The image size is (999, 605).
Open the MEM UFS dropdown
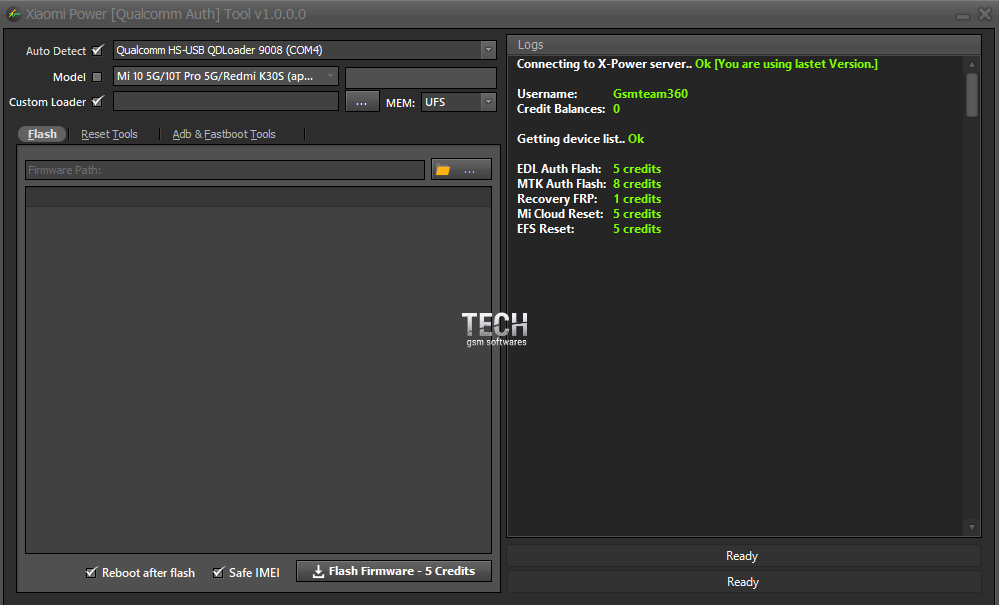(488, 102)
